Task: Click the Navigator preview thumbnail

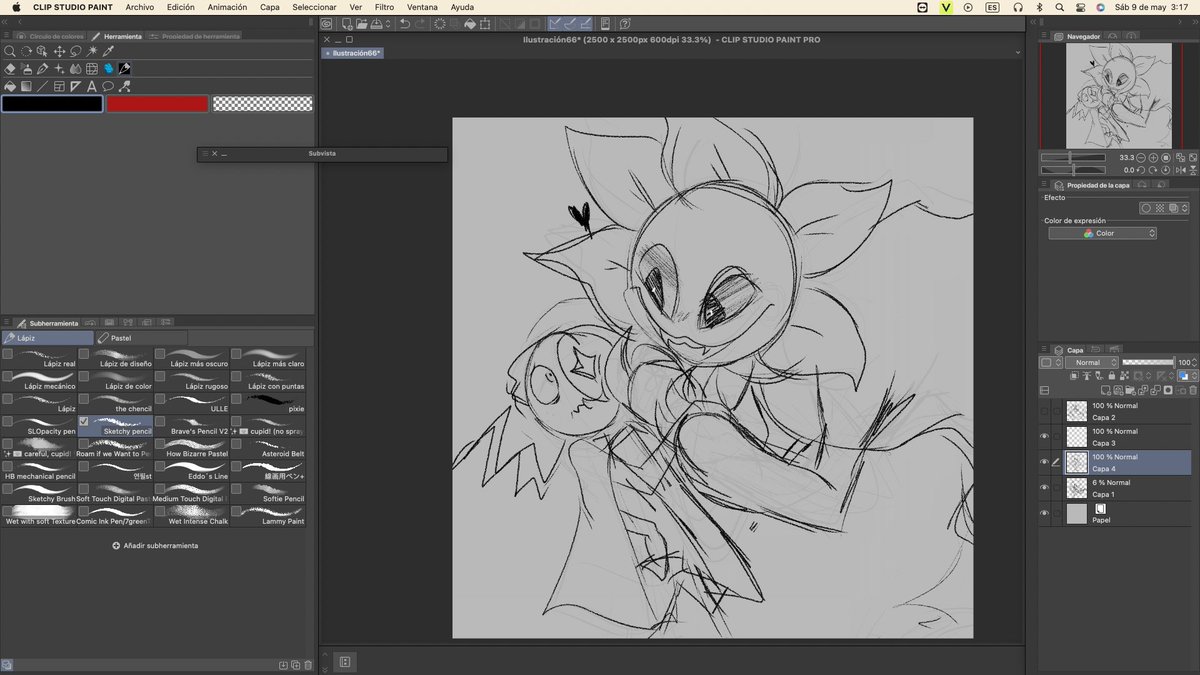Action: (1117, 96)
